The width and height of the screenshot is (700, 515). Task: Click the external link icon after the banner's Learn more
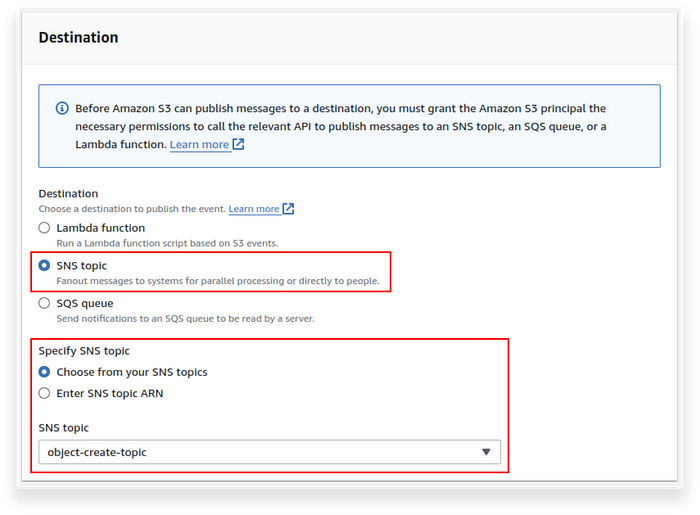click(238, 144)
